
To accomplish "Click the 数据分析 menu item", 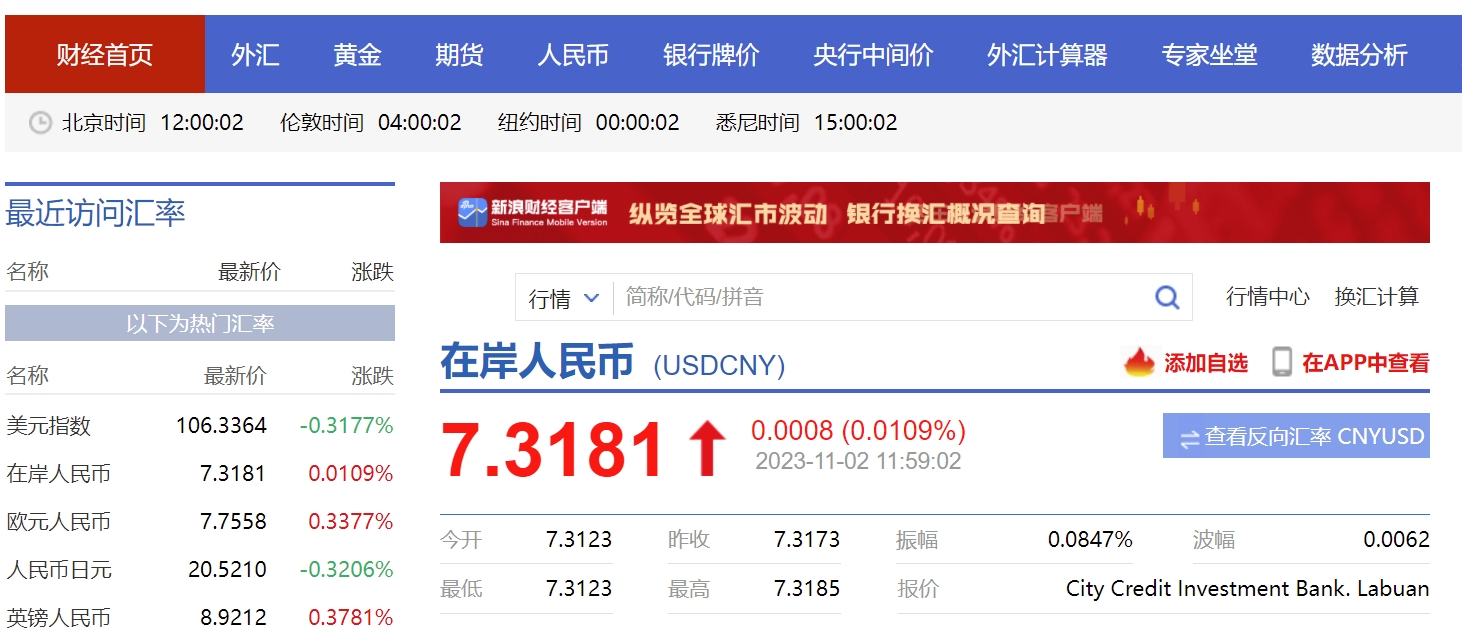I will click(x=1359, y=55).
